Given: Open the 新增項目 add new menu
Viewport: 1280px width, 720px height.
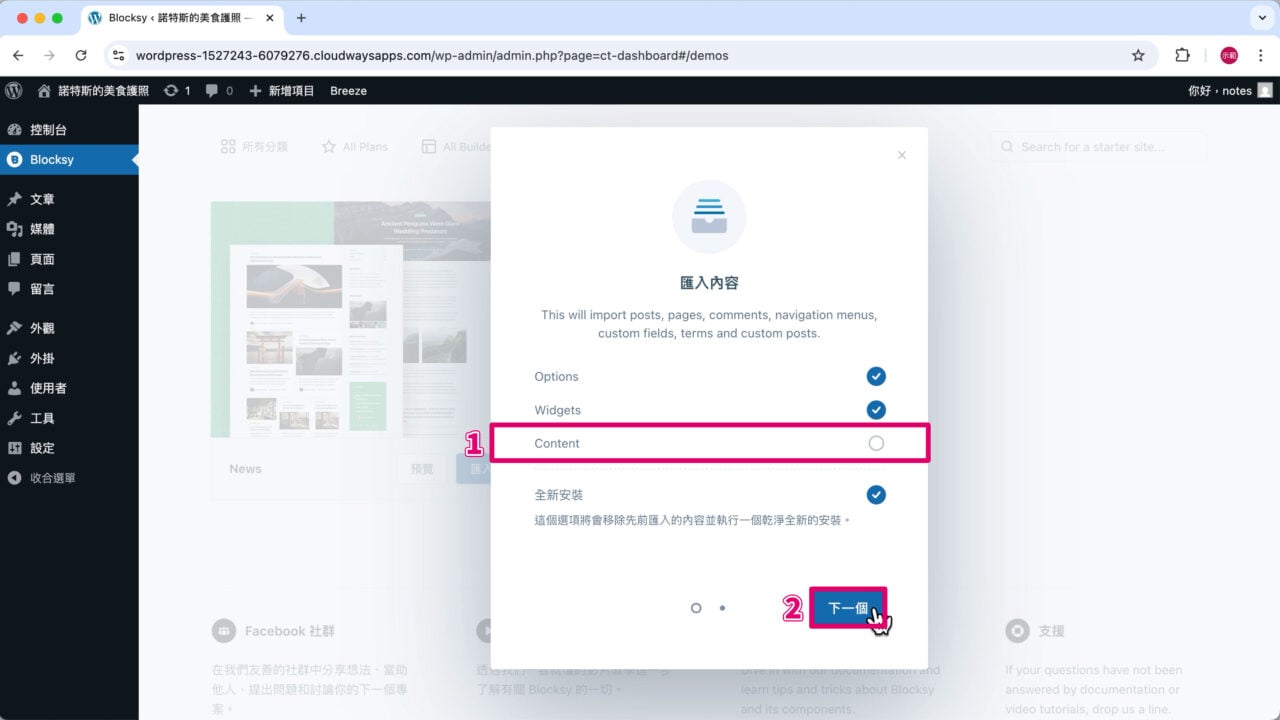Looking at the screenshot, I should pos(282,90).
